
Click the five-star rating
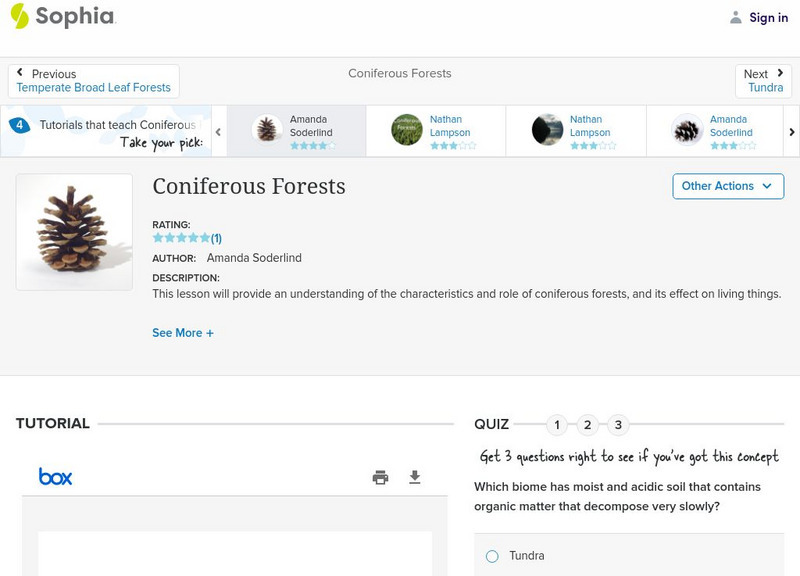(181, 238)
